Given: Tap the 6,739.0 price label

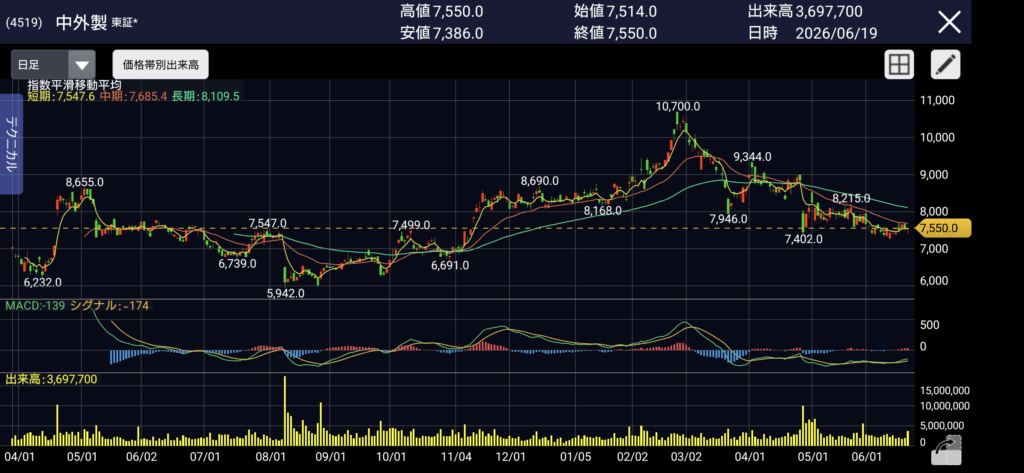Looking at the screenshot, I should tap(237, 263).
